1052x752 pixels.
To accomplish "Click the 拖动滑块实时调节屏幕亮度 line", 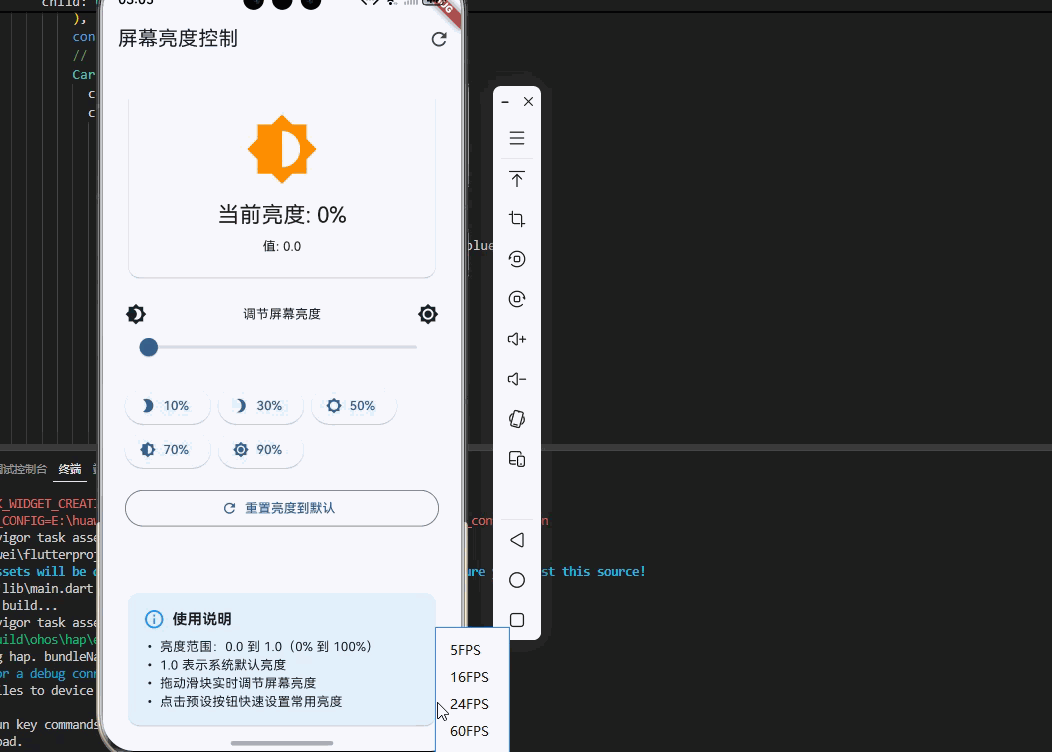I will click(238, 683).
